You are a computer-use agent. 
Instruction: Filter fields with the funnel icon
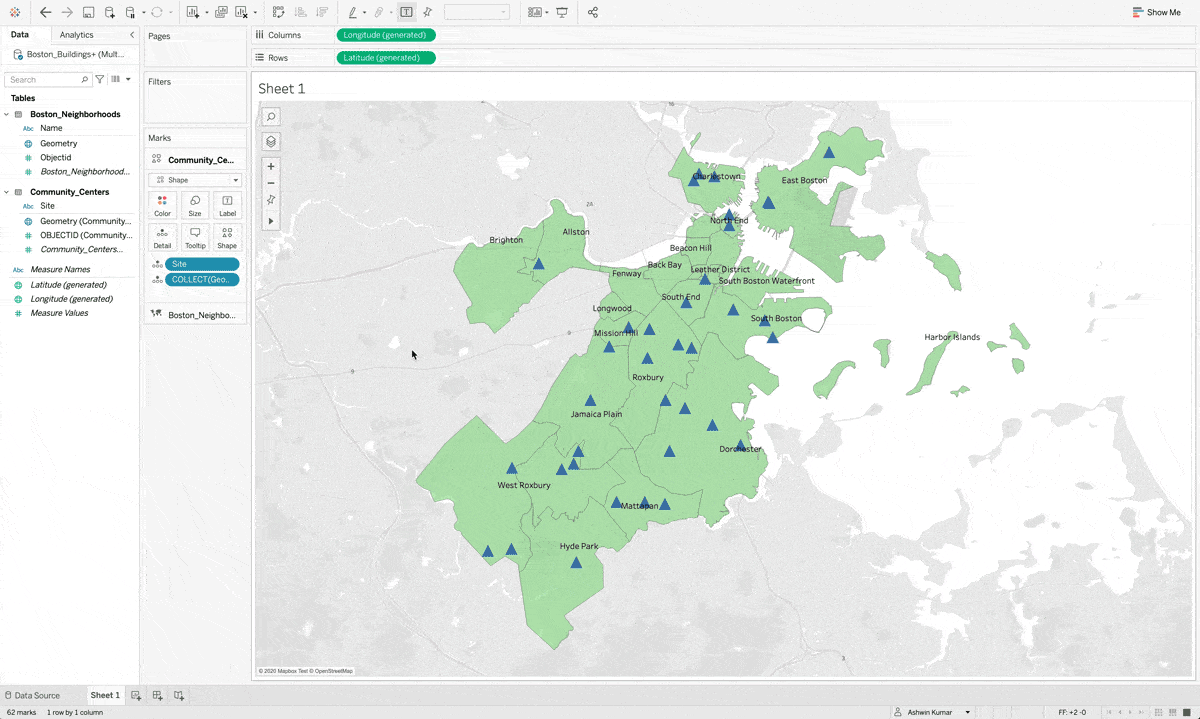pyautogui.click(x=100, y=79)
